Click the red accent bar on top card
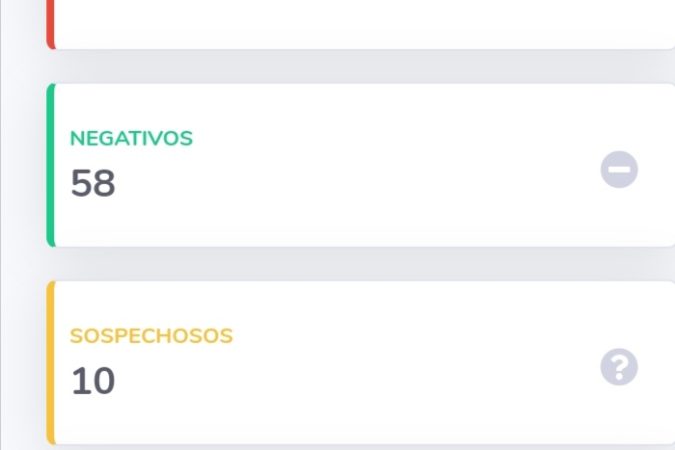675x450 pixels. pos(50,24)
